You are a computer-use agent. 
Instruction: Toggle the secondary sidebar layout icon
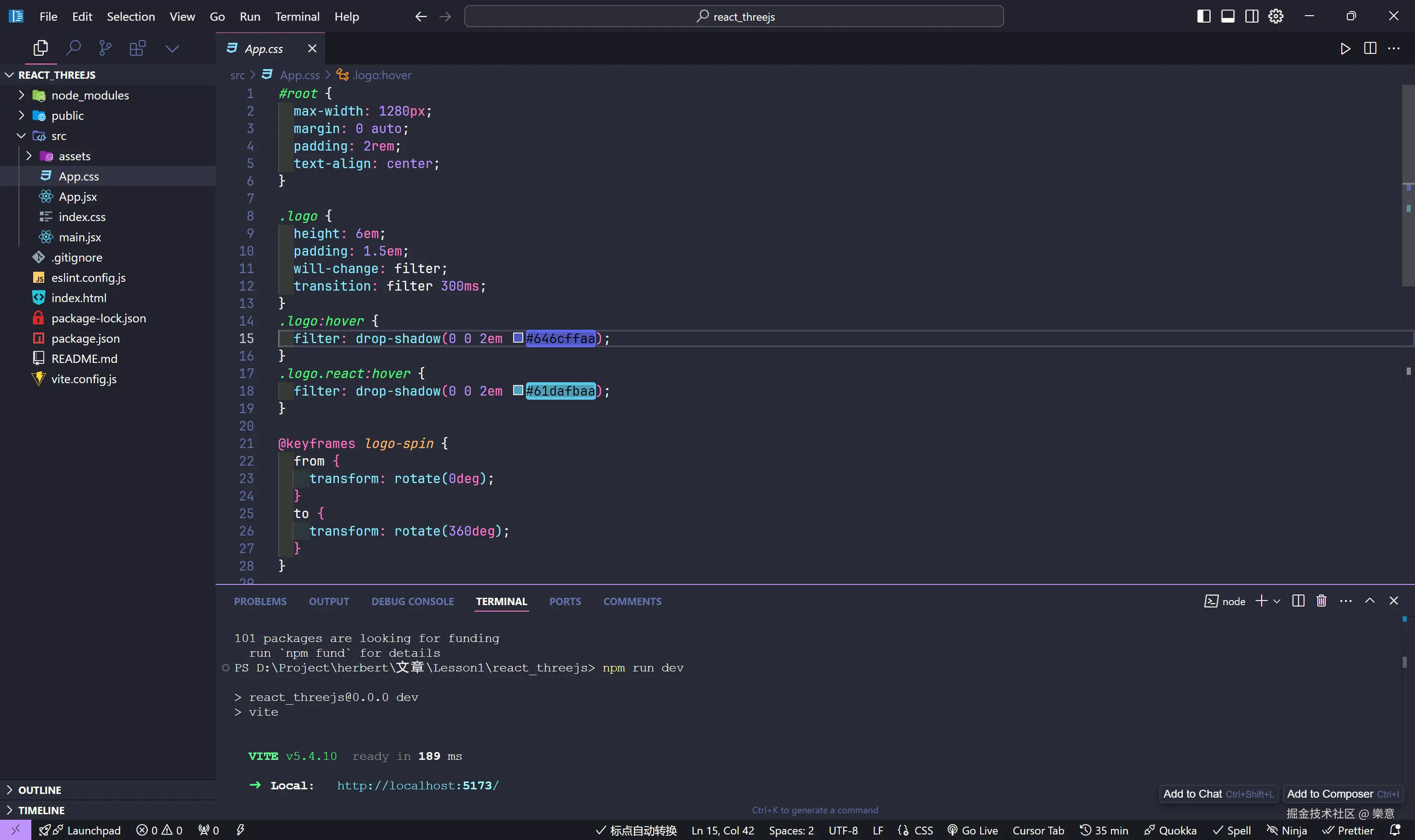1252,17
